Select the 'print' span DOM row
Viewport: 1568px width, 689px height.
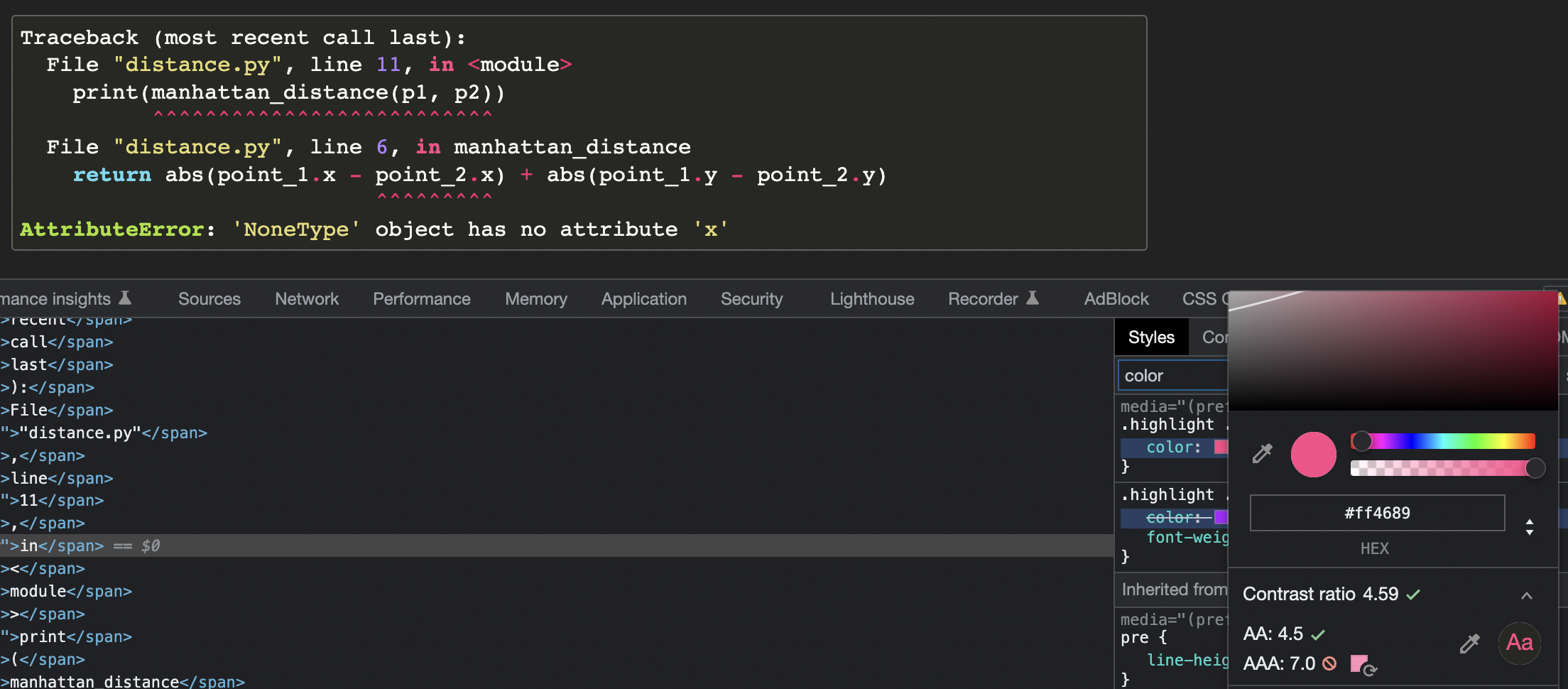[x=557, y=636]
